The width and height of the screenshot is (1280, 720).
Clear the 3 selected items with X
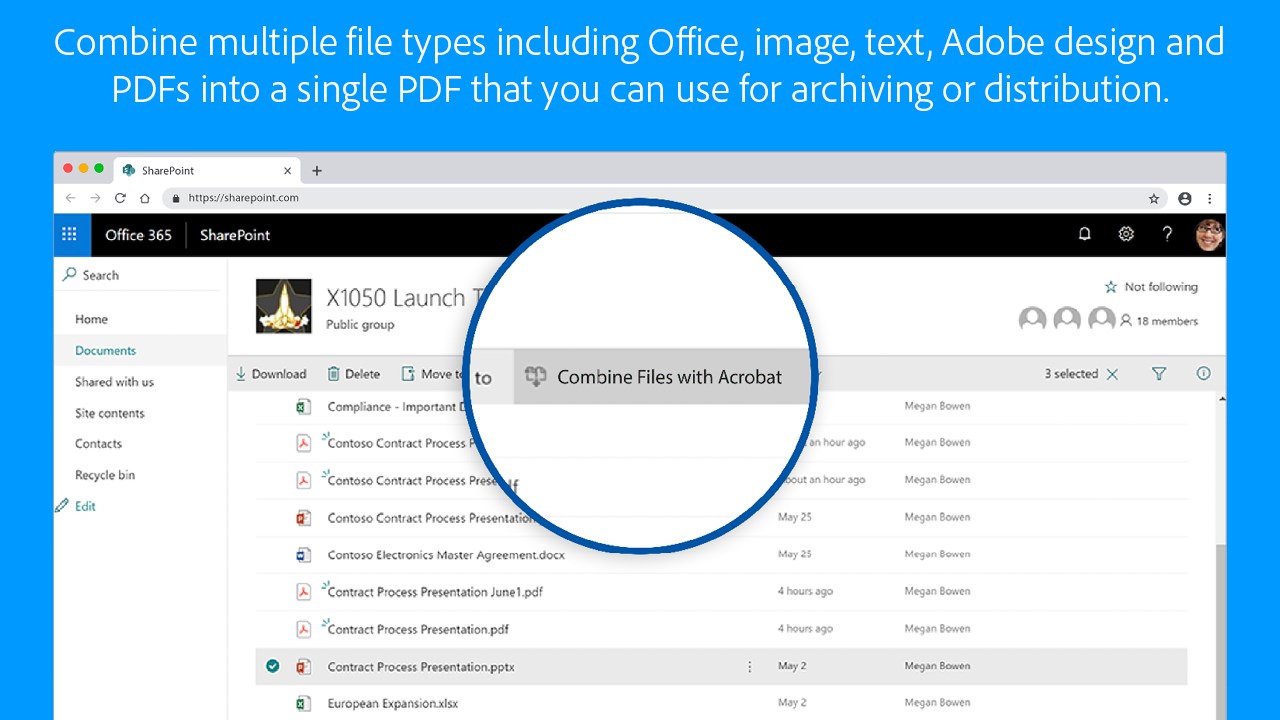(x=1112, y=374)
